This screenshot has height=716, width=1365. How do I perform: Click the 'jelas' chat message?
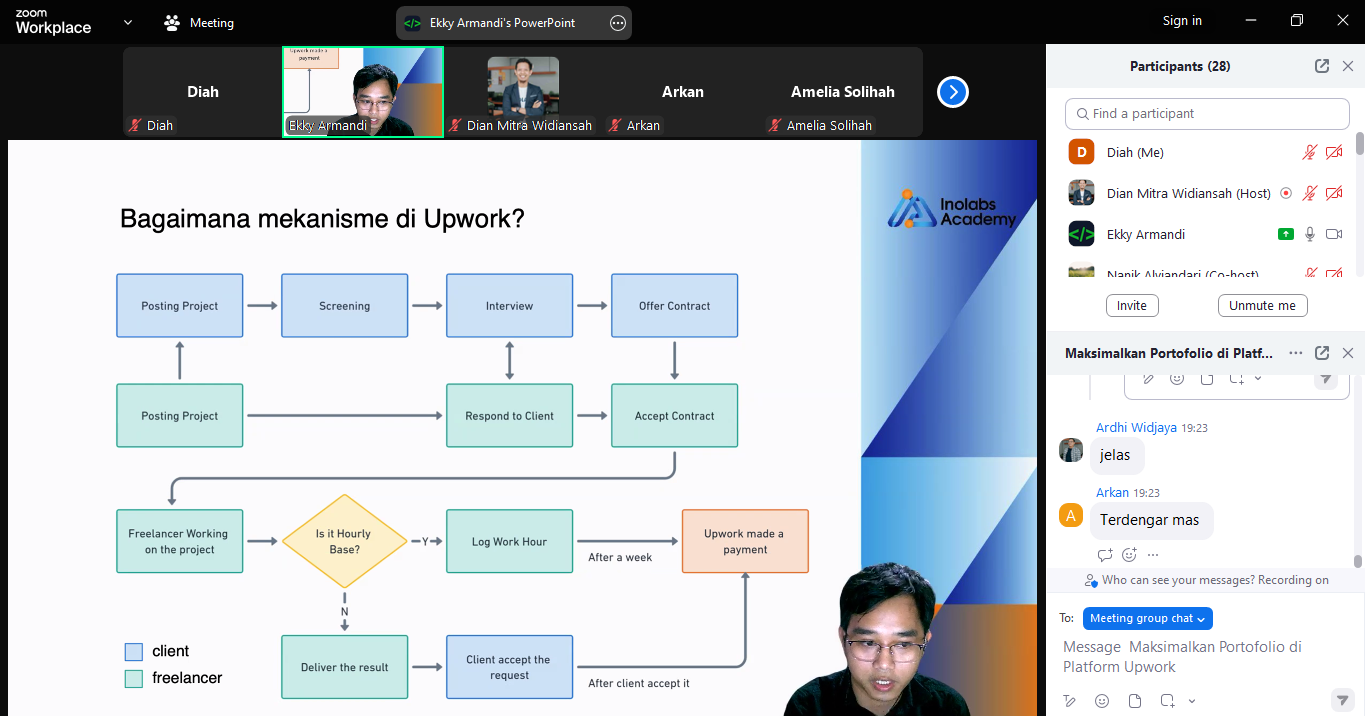point(1117,455)
